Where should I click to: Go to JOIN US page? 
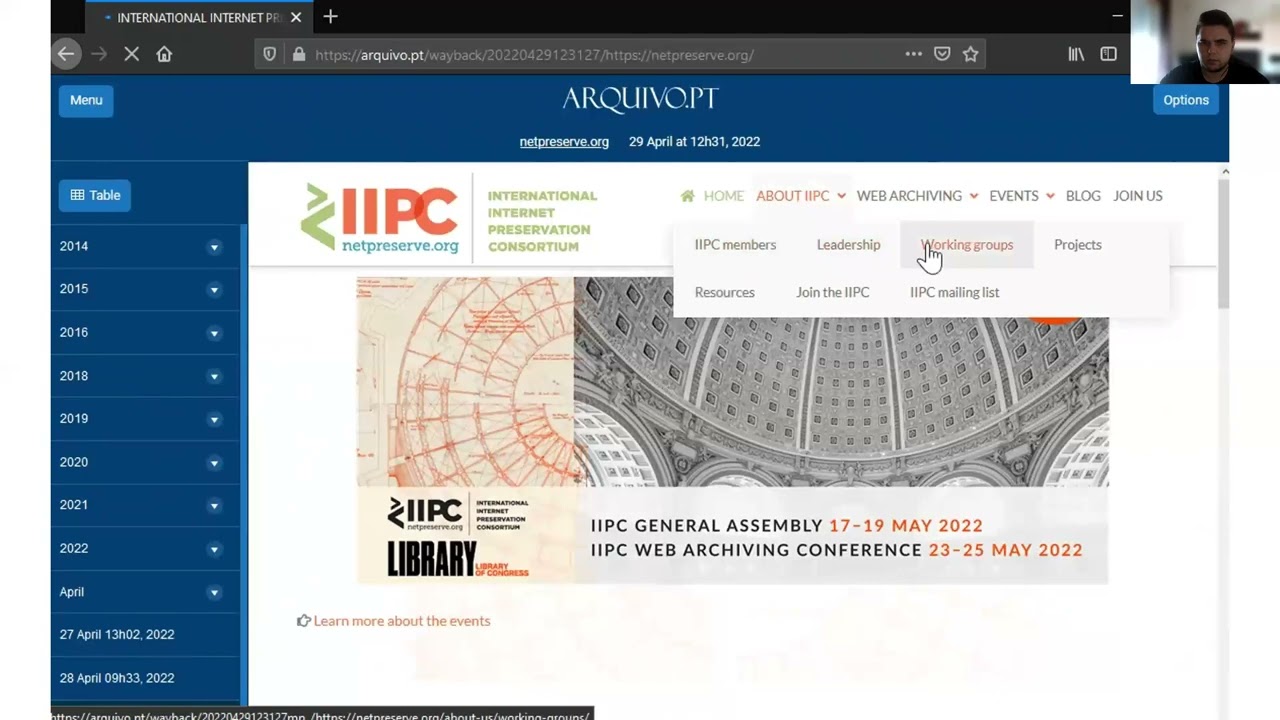[x=1138, y=196]
